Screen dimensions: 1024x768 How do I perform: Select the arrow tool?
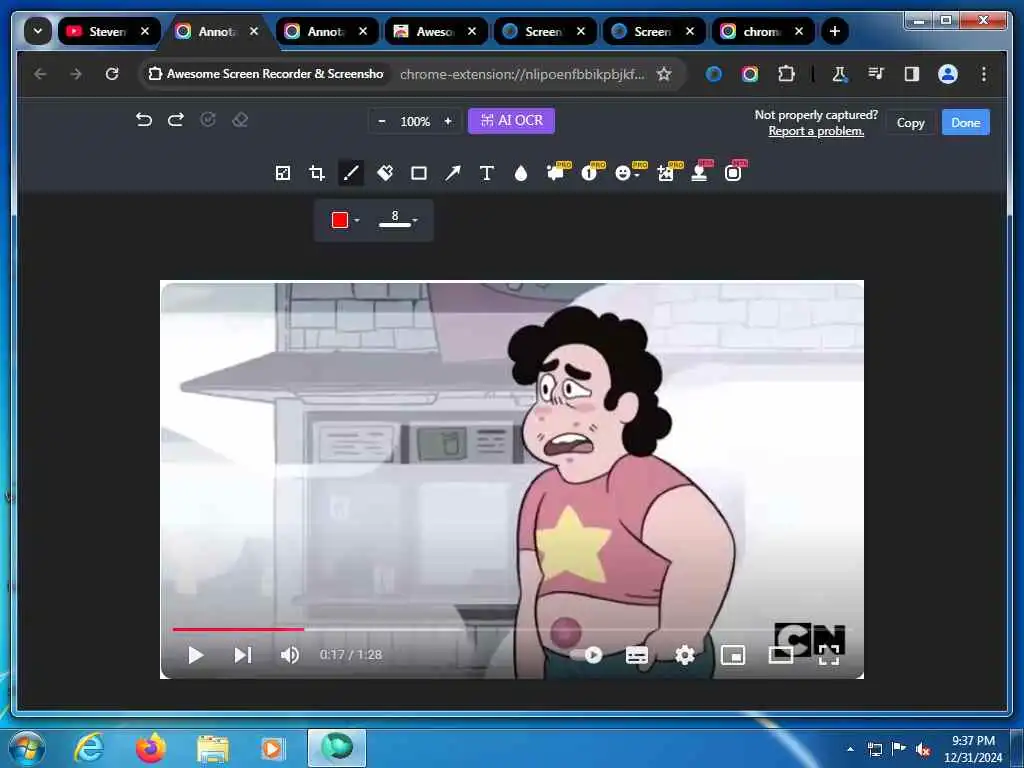pos(453,173)
